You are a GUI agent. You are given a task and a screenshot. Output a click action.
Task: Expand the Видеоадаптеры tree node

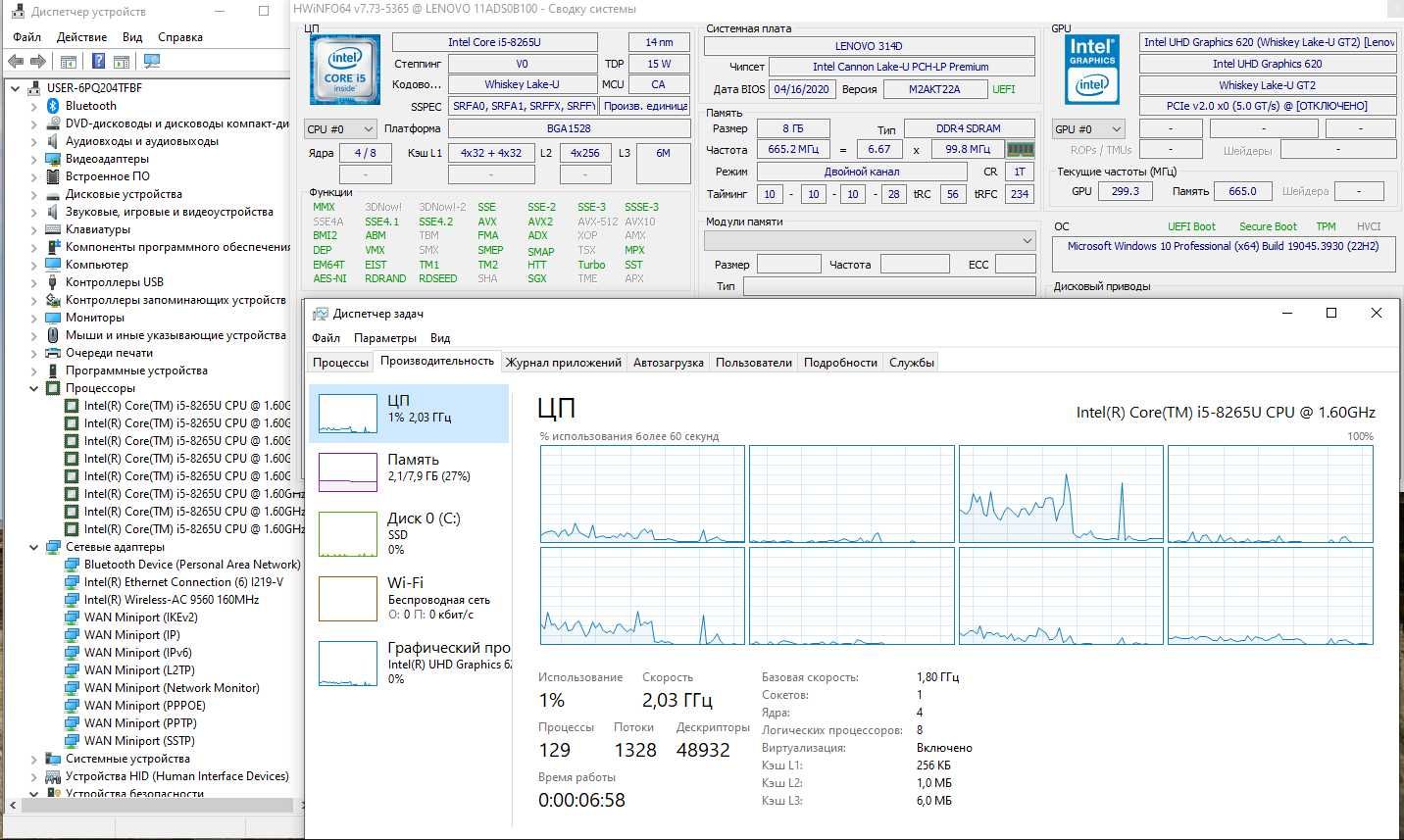[34, 159]
